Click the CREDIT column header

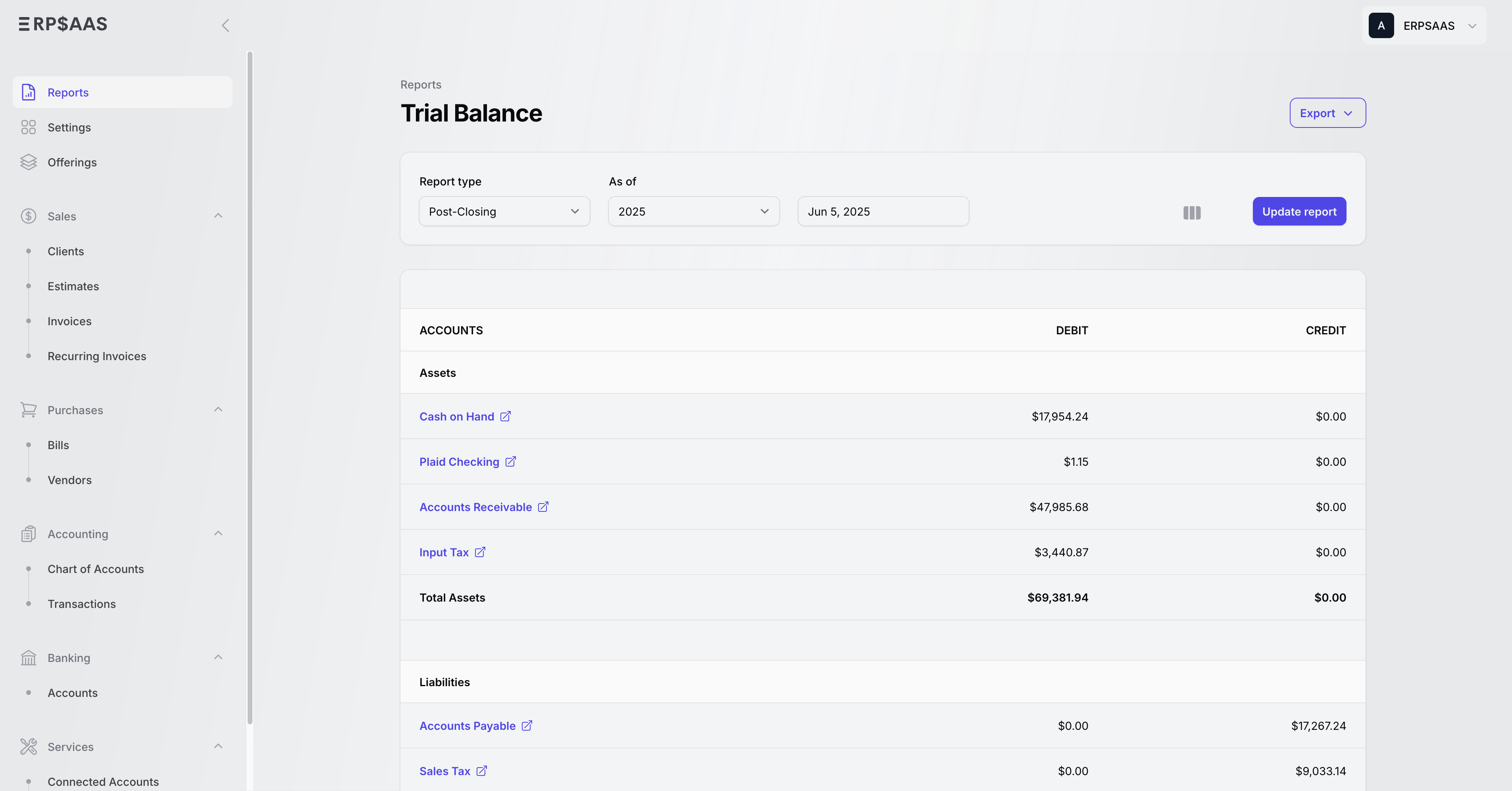click(1325, 331)
